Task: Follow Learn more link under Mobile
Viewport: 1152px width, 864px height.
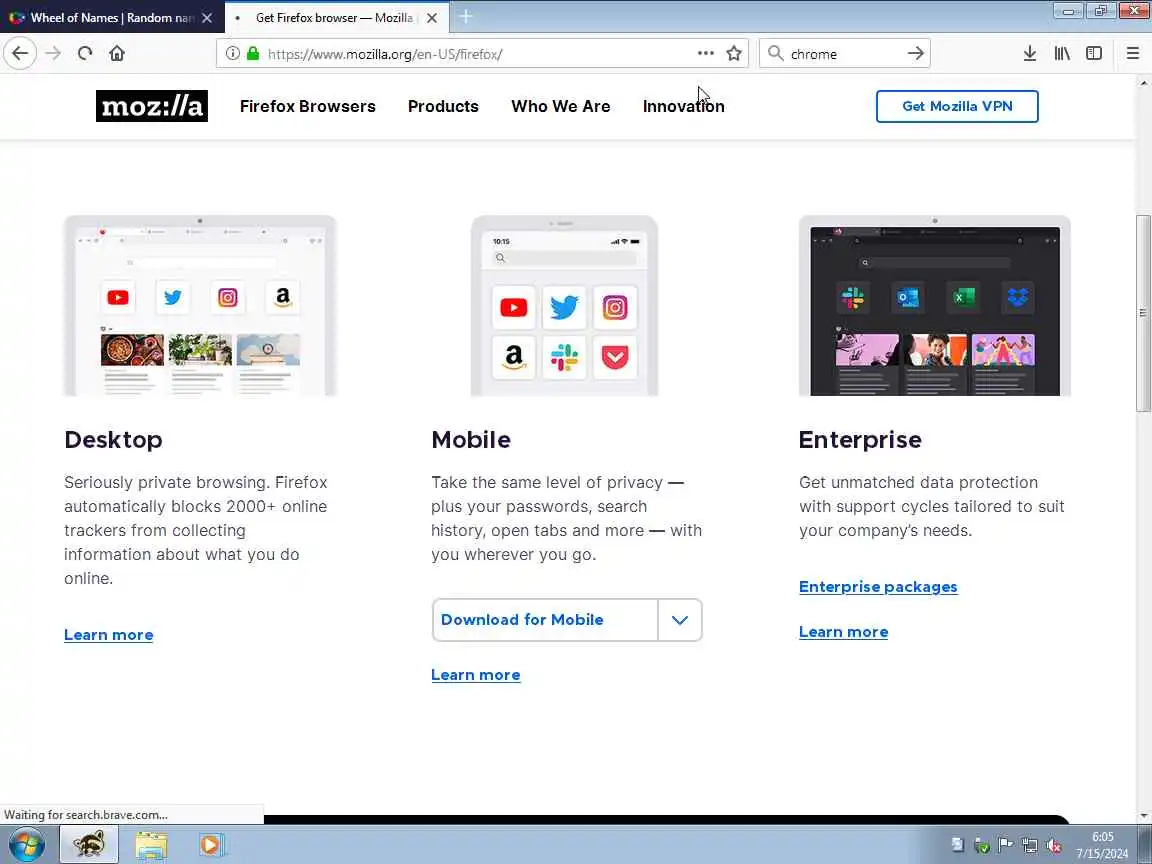Action: (x=475, y=674)
